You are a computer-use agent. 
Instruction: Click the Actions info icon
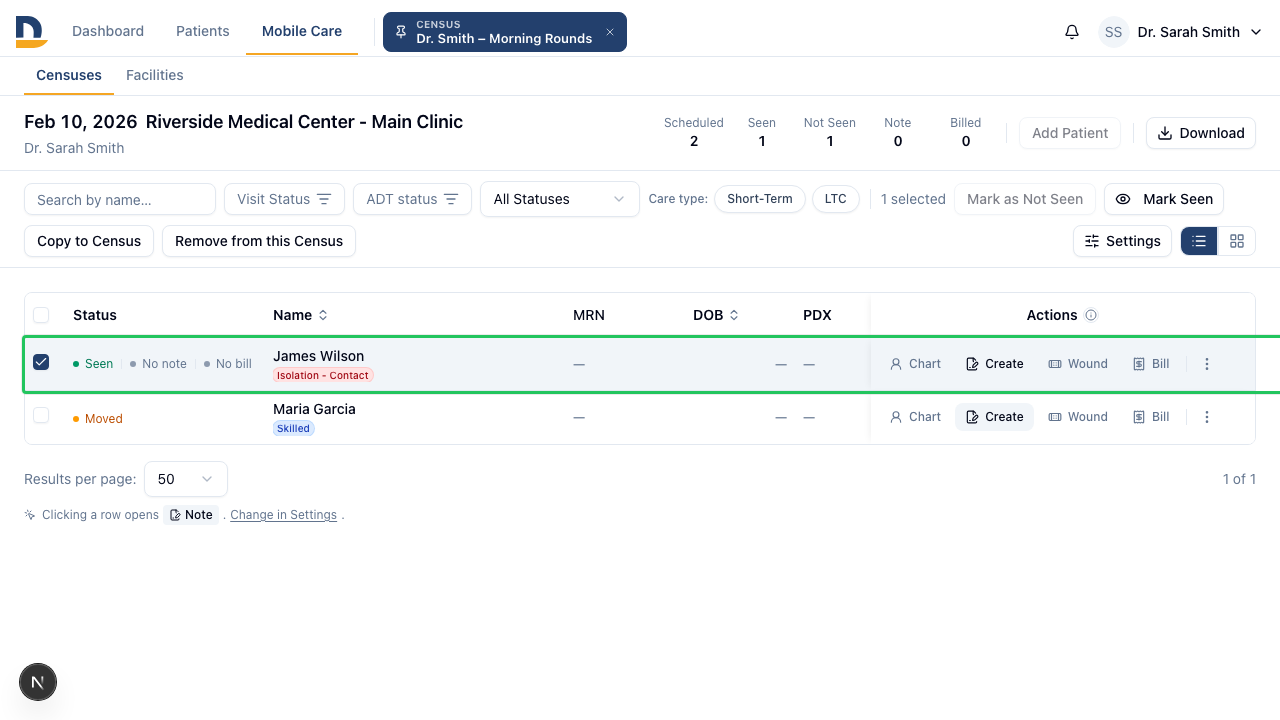click(1091, 315)
